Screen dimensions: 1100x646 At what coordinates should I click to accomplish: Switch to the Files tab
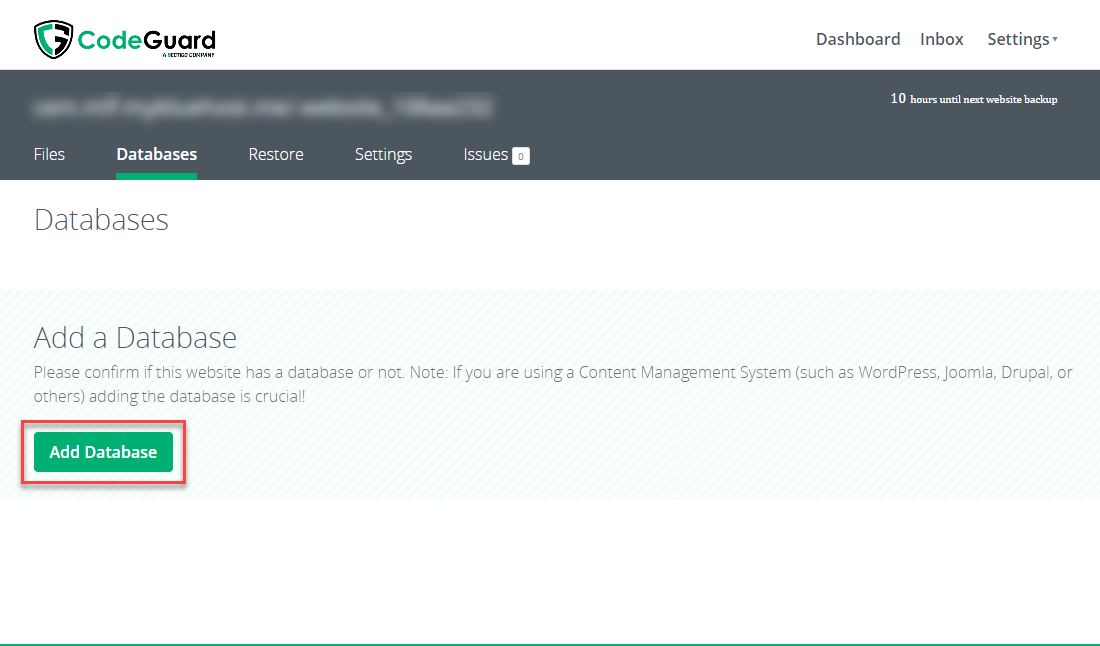tap(49, 154)
